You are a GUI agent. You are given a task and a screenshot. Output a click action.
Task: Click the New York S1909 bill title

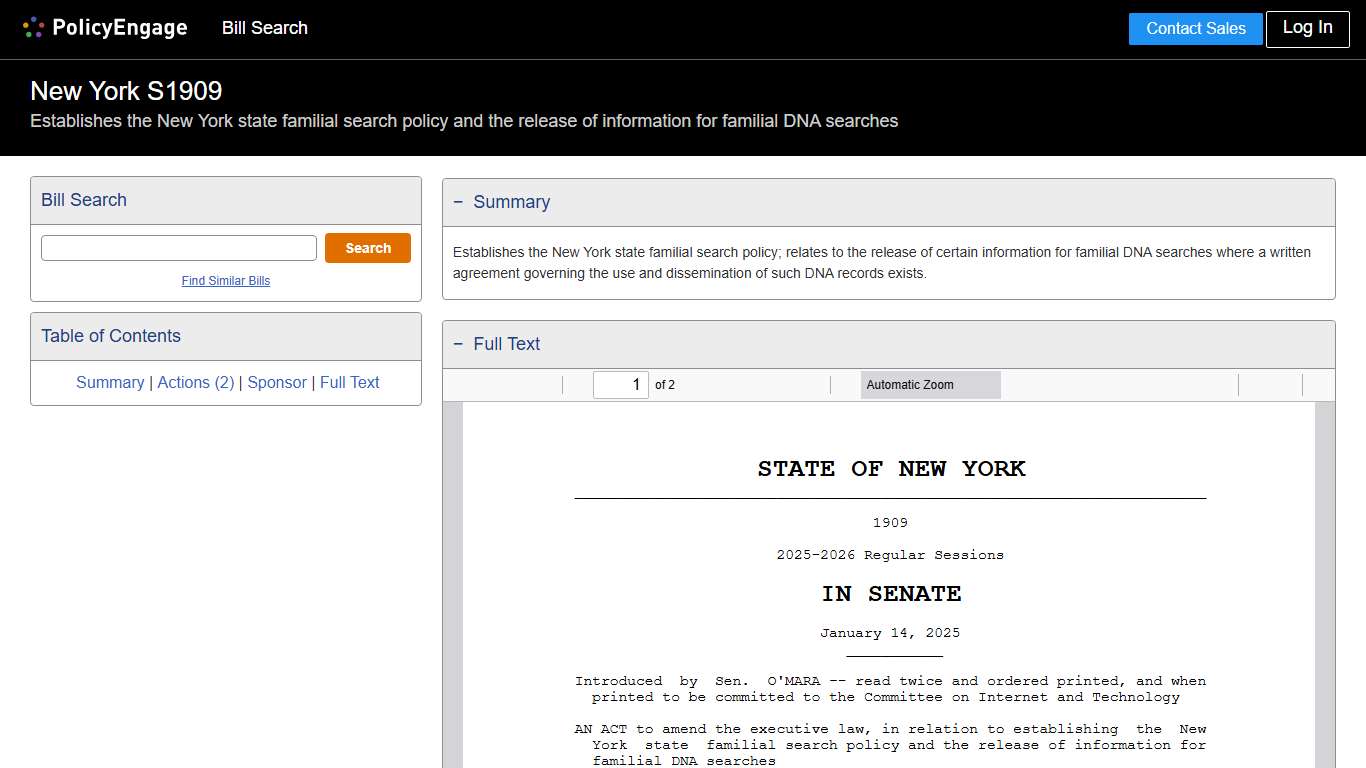125,91
